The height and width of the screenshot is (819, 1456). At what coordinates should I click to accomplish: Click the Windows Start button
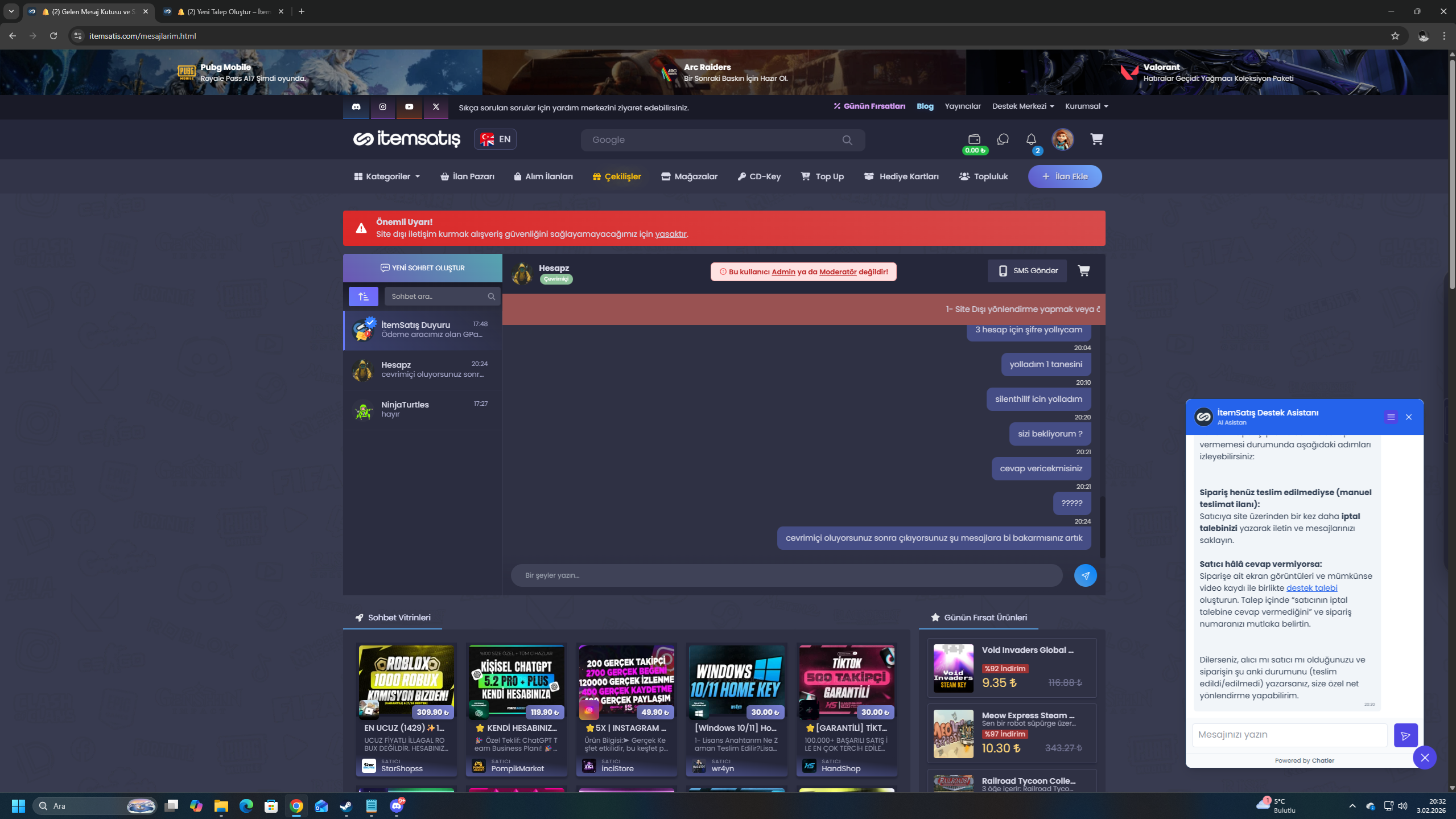[x=18, y=806]
